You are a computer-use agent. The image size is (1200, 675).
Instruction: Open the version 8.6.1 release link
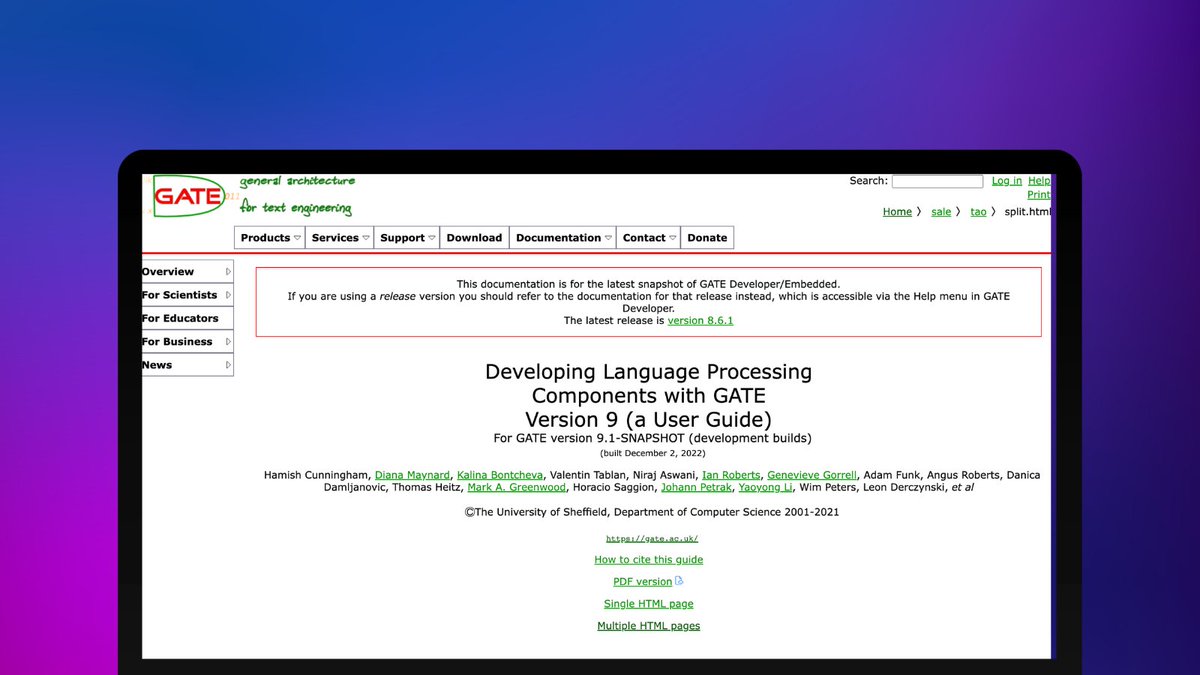click(x=700, y=321)
